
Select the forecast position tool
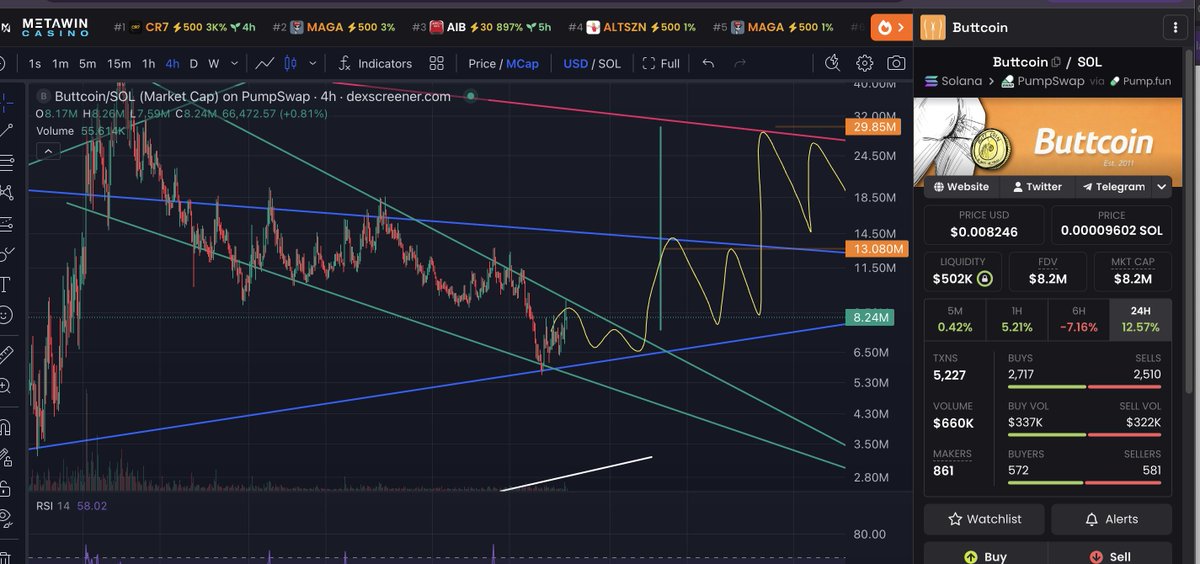(5, 223)
